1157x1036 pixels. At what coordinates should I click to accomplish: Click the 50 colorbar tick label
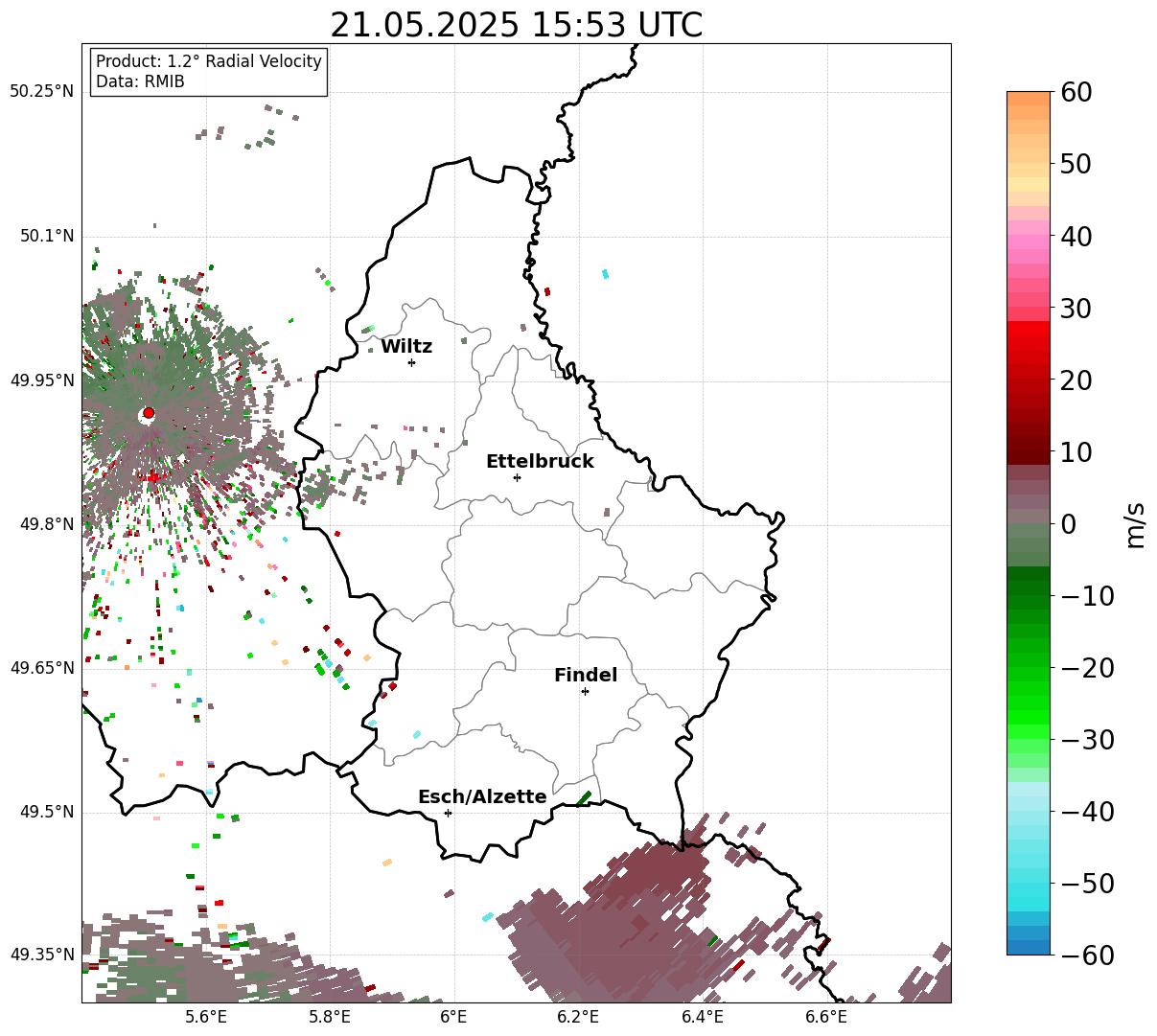coord(1077,164)
